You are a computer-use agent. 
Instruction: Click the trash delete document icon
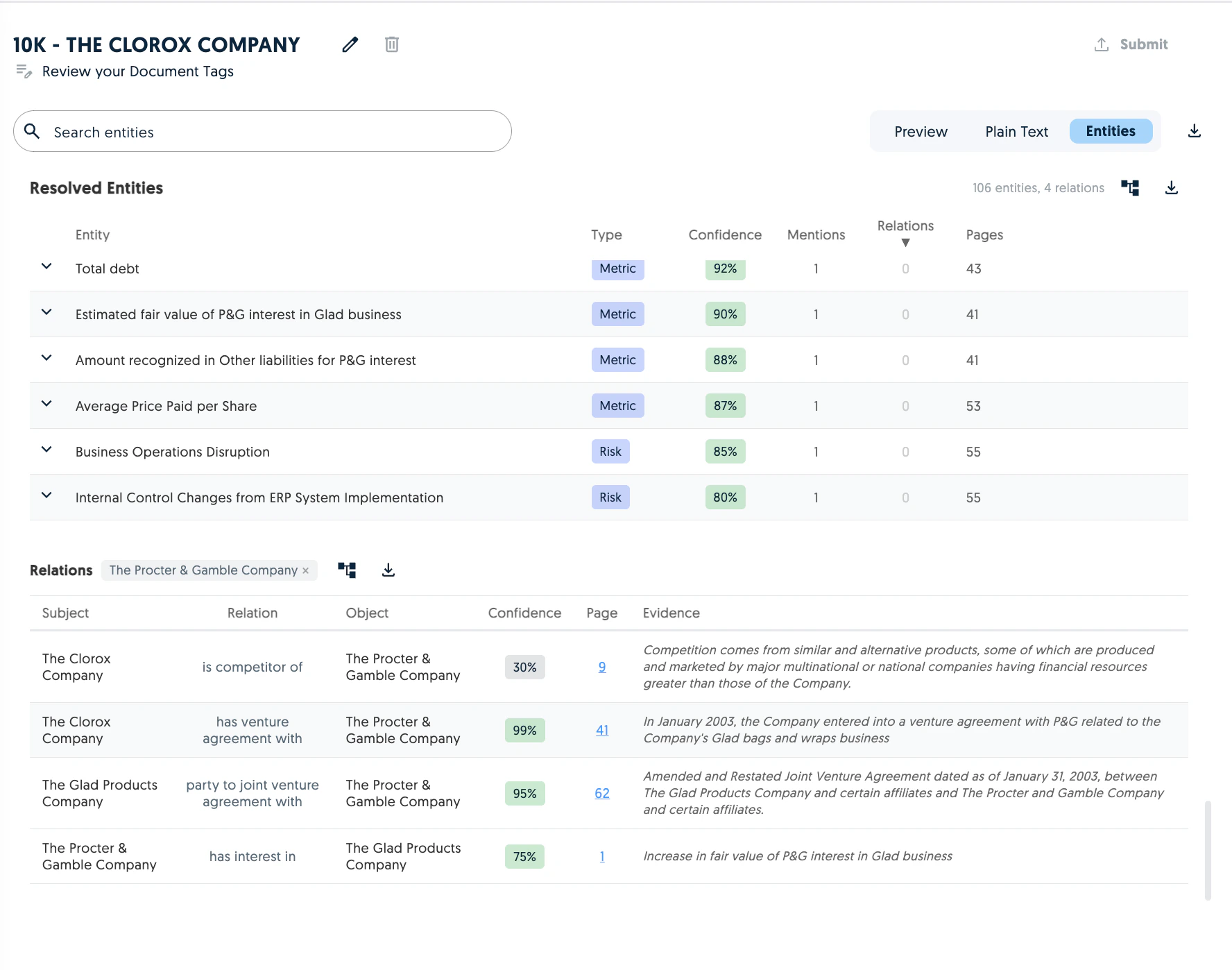(392, 44)
